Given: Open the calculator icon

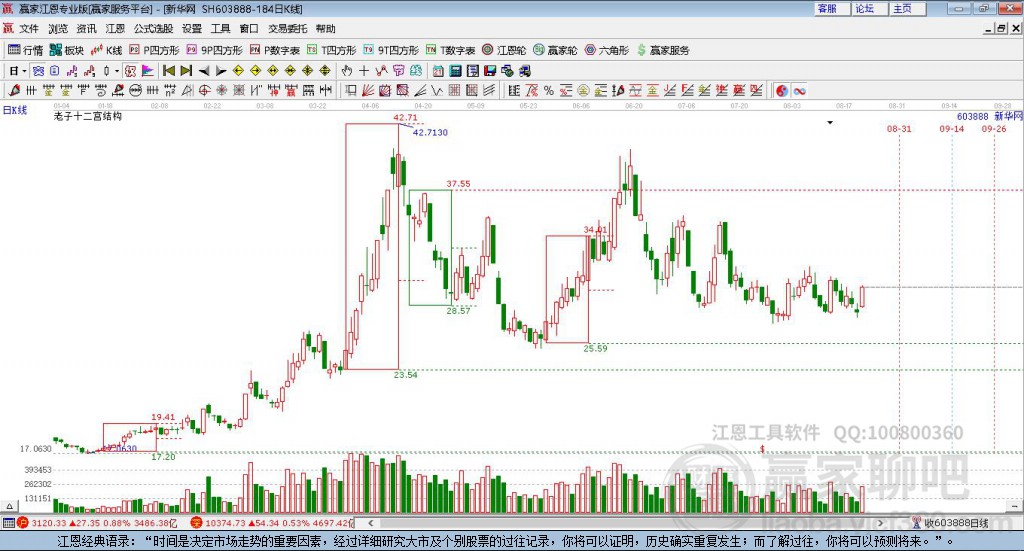Looking at the screenshot, I should 456,71.
